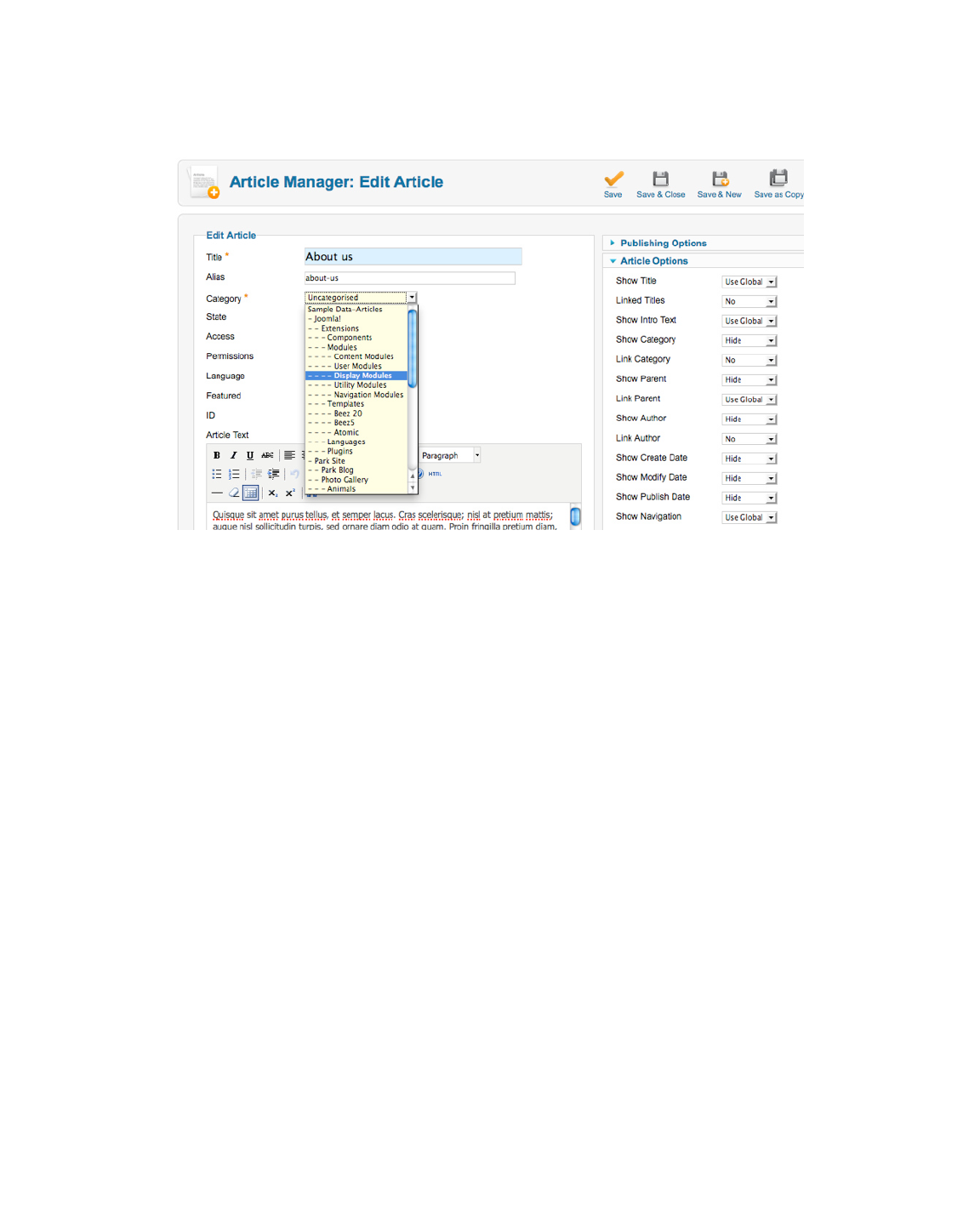Insert unordered bullet list
Screen dimensions: 980x1225
[217, 475]
